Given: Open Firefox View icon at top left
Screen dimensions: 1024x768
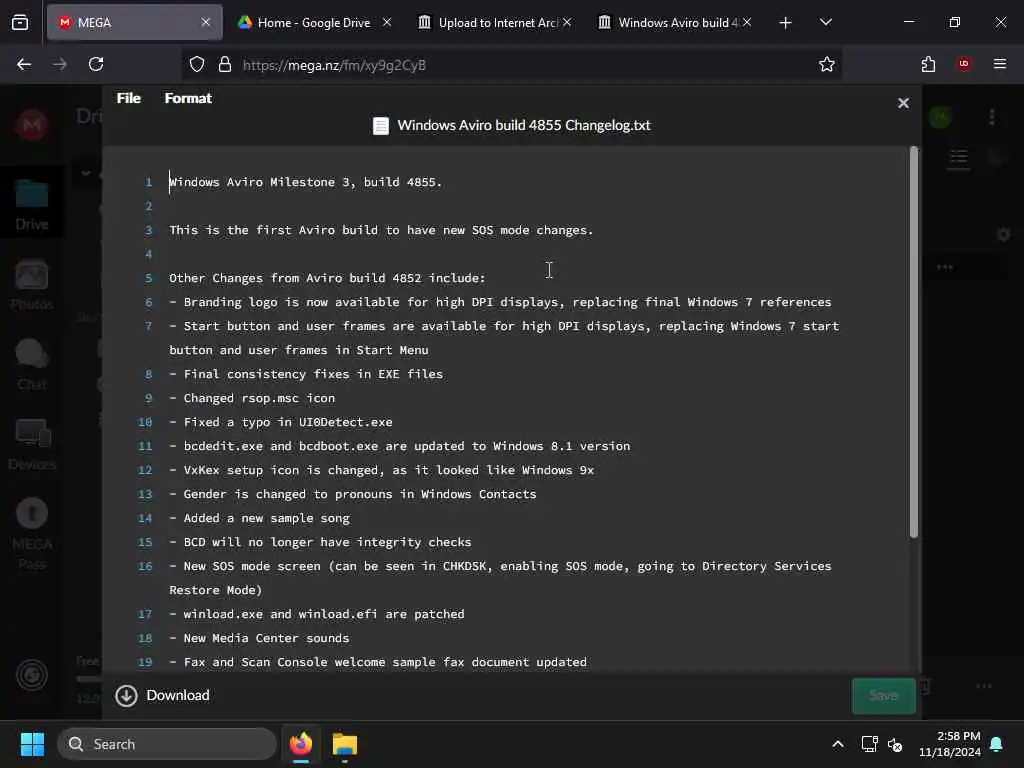Looking at the screenshot, I should (x=20, y=23).
